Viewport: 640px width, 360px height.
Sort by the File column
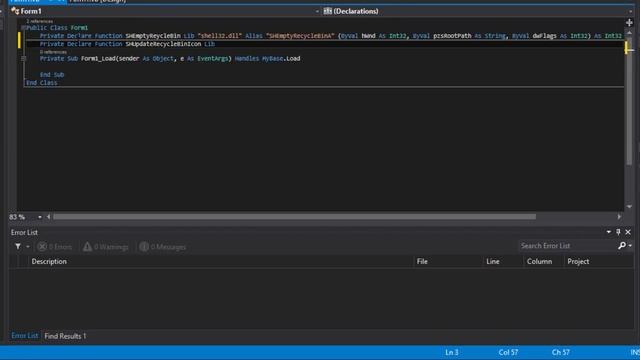point(448,261)
